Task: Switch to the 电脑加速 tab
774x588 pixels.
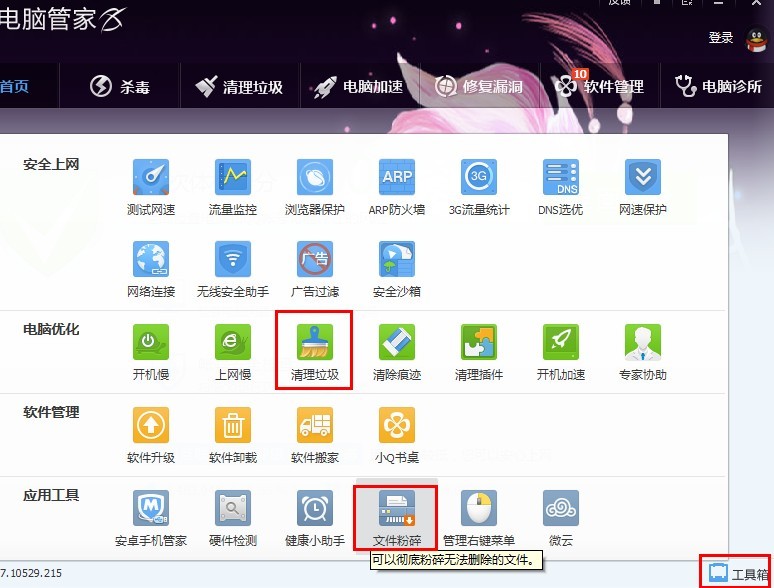Action: (x=358, y=86)
